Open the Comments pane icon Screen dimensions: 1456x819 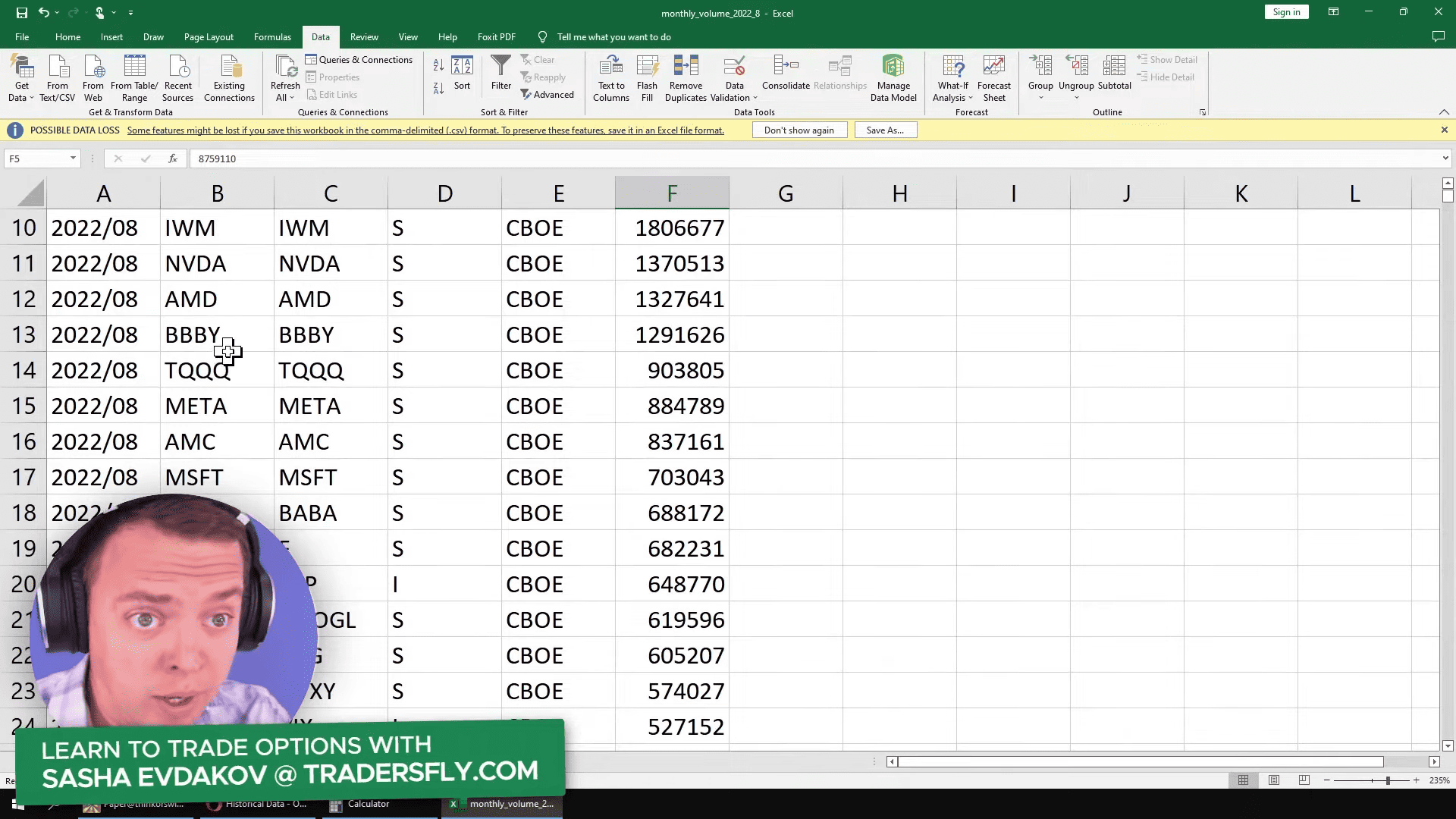(1438, 36)
